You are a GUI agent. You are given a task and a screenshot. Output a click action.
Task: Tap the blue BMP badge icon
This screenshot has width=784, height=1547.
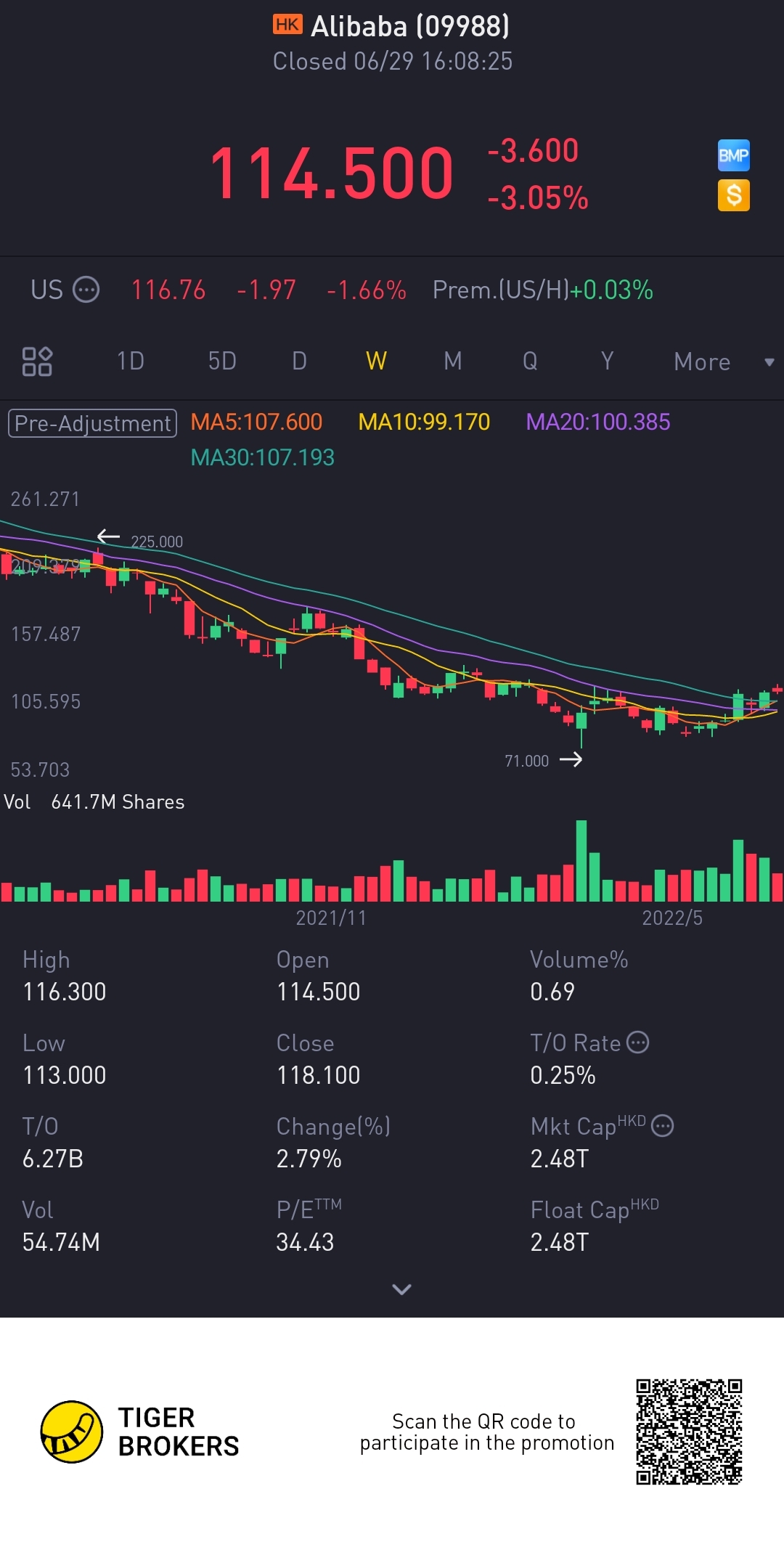[733, 155]
